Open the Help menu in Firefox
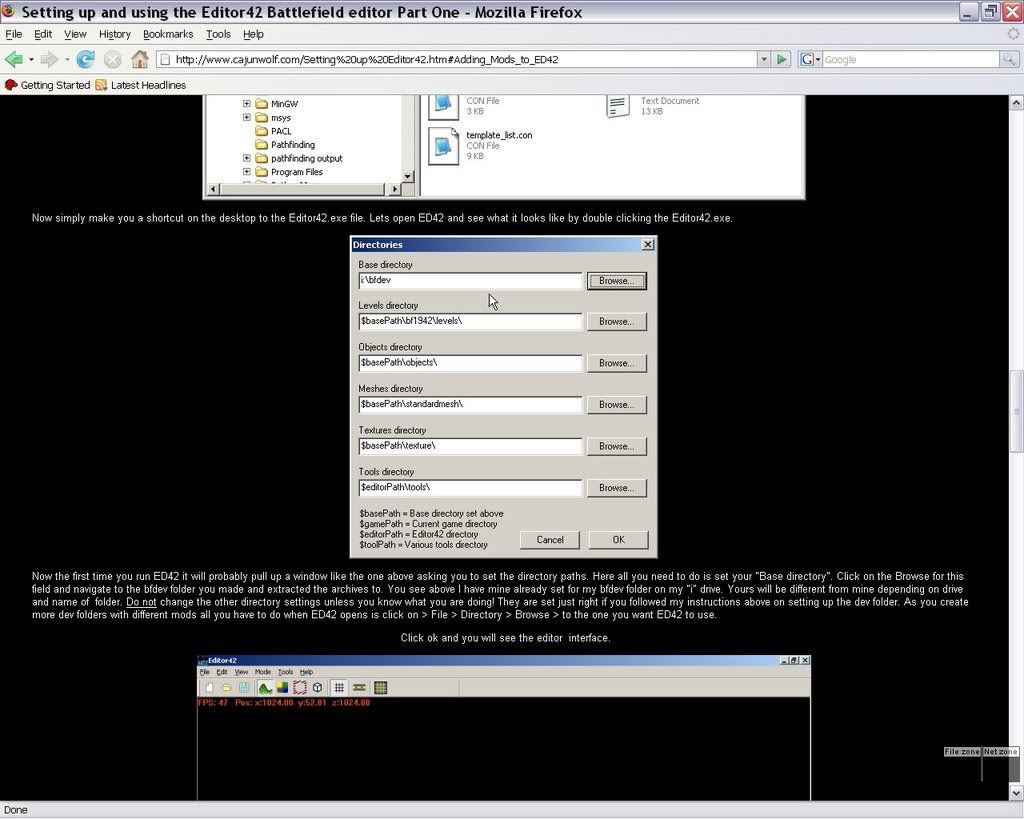Image resolution: width=1024 pixels, height=819 pixels. 253,34
